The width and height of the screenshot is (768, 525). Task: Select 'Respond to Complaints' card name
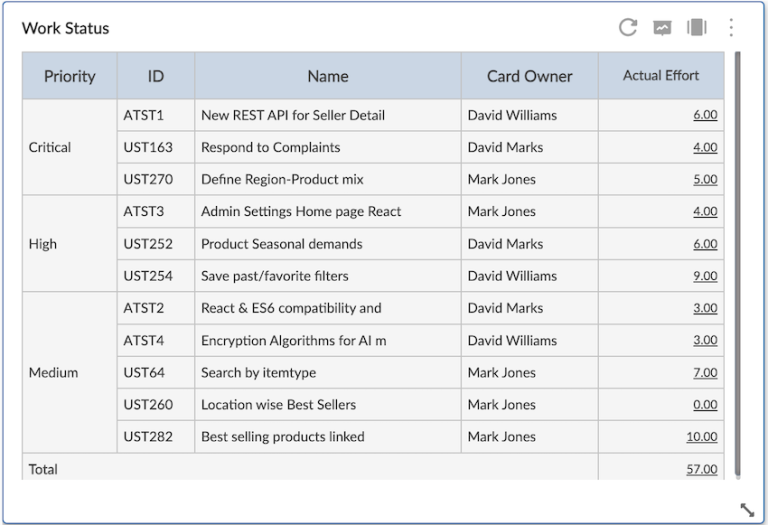[270, 147]
